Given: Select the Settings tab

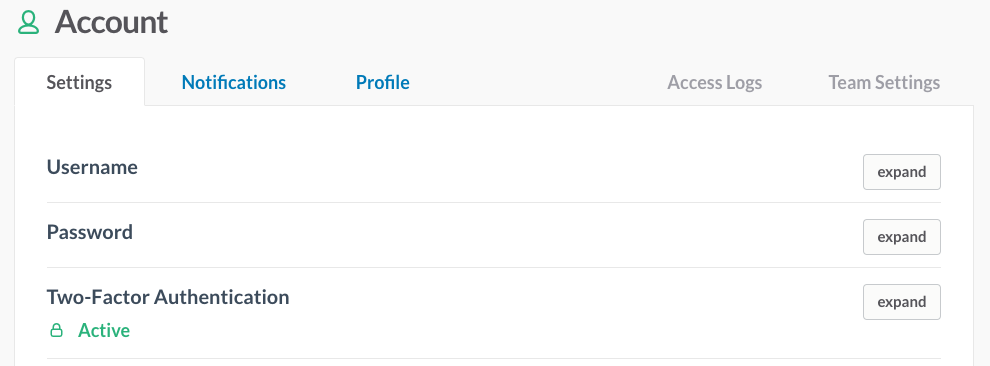Looking at the screenshot, I should (x=80, y=82).
